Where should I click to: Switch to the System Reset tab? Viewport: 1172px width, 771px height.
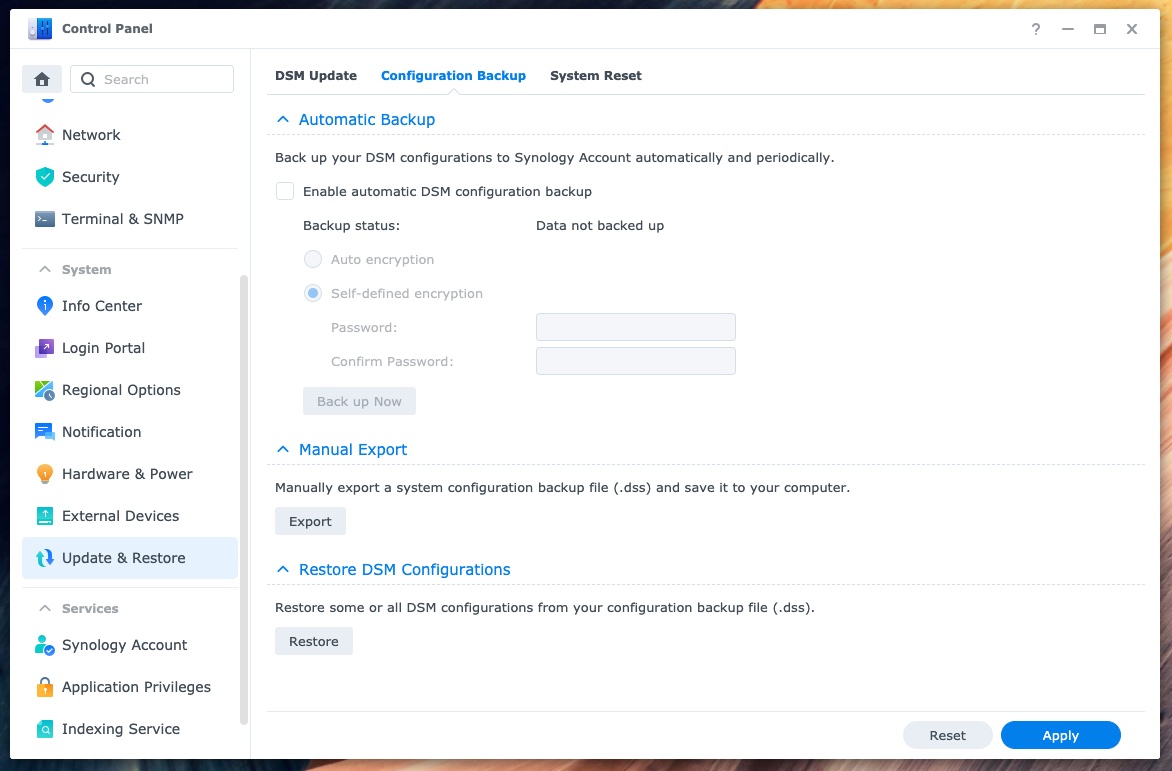pos(596,75)
